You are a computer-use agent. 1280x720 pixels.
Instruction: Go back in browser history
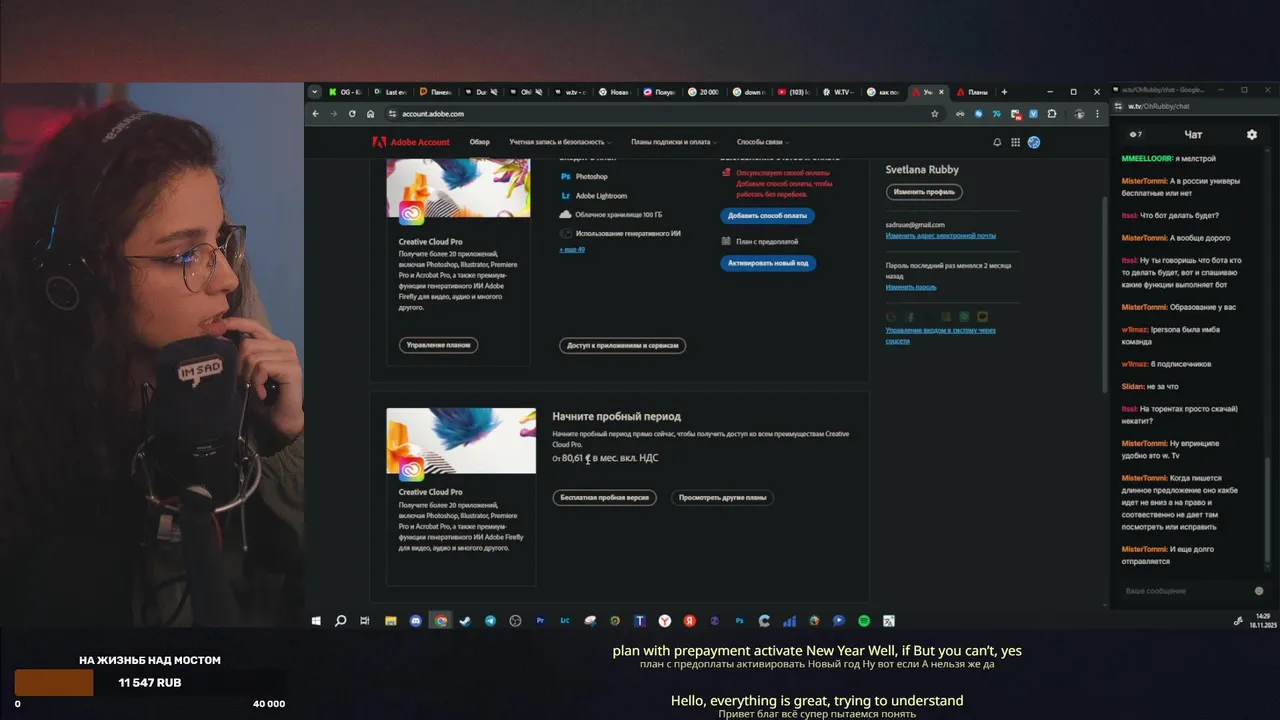click(x=316, y=114)
